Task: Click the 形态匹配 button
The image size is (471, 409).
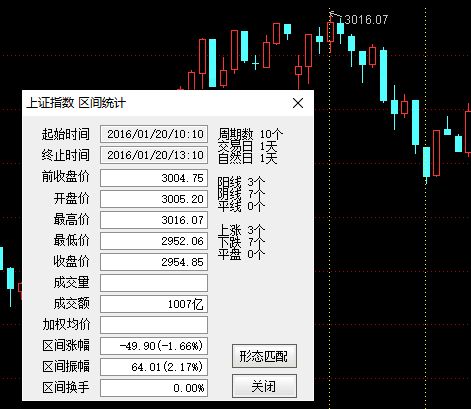Action: click(x=264, y=356)
